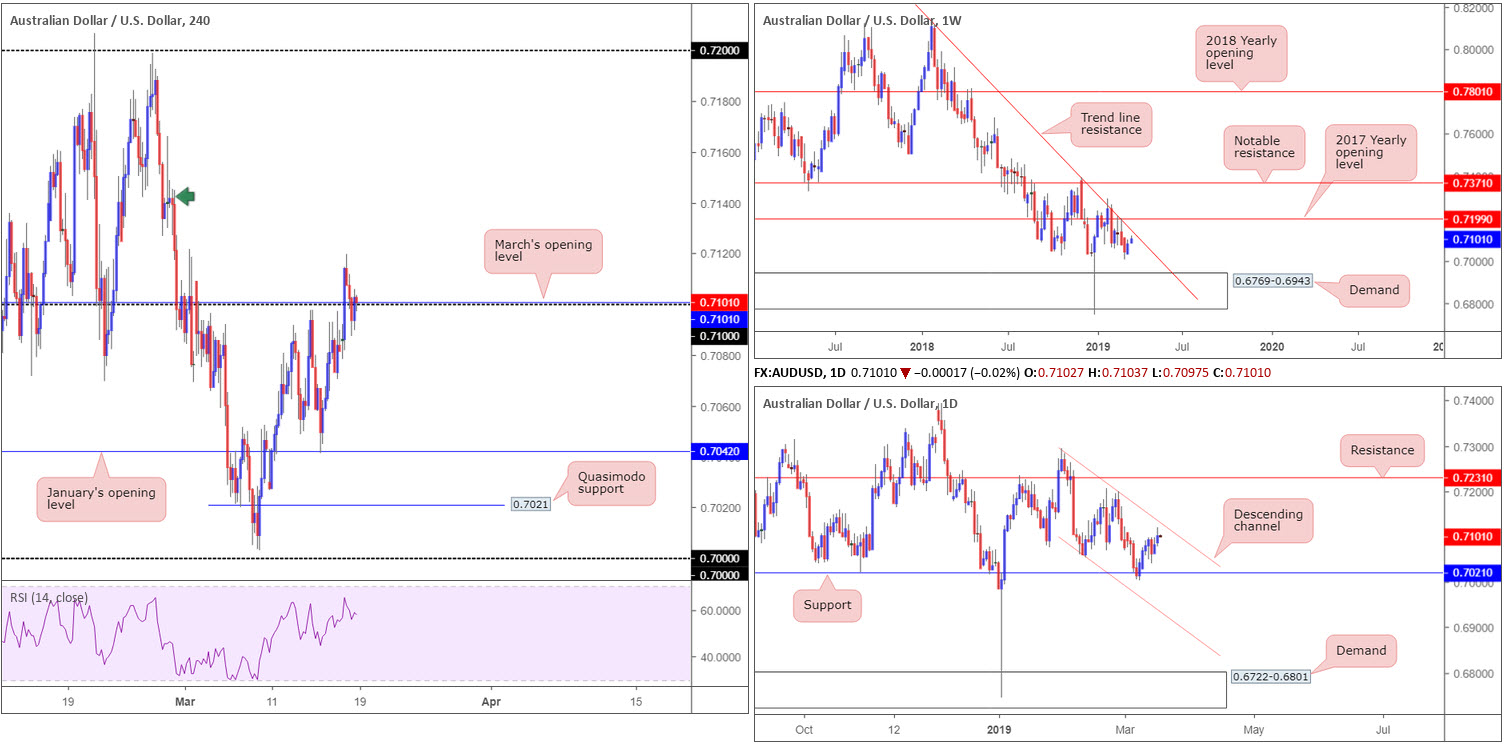Click the 'FX:AUDUSD, 1D' symbol header

pyautogui.click(x=800, y=372)
